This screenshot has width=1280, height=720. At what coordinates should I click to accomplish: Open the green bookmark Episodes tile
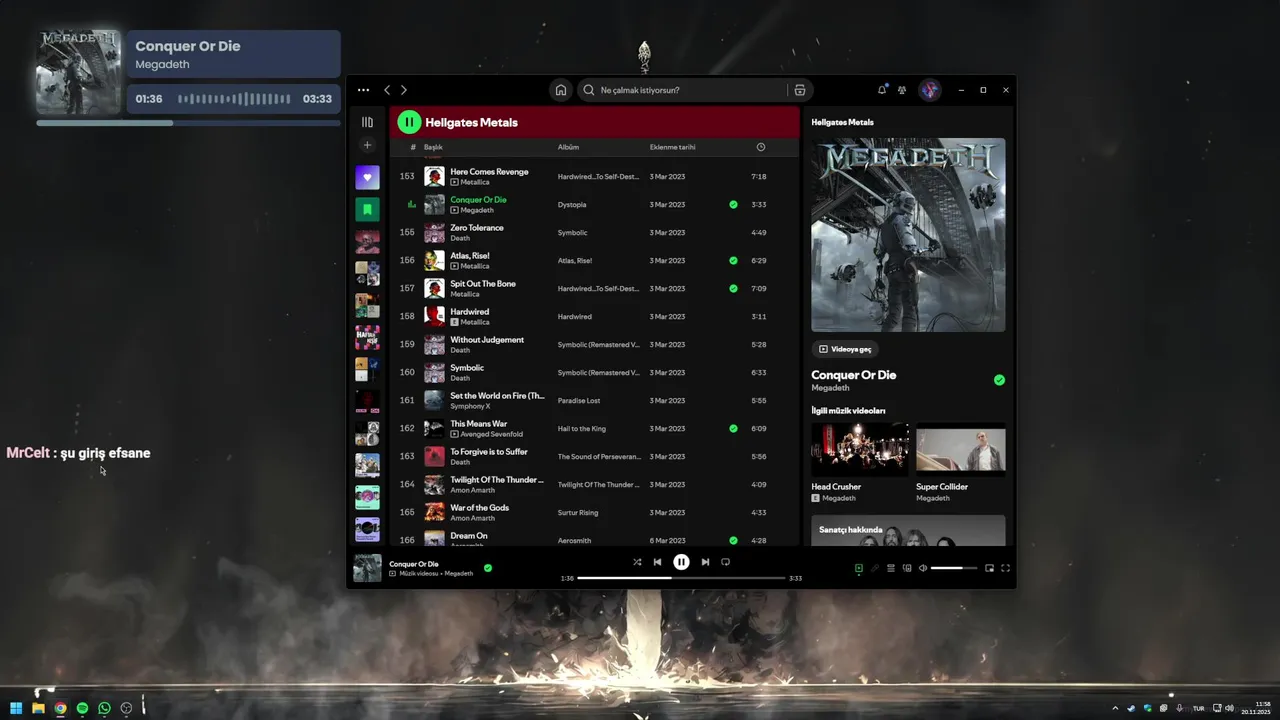[367, 210]
